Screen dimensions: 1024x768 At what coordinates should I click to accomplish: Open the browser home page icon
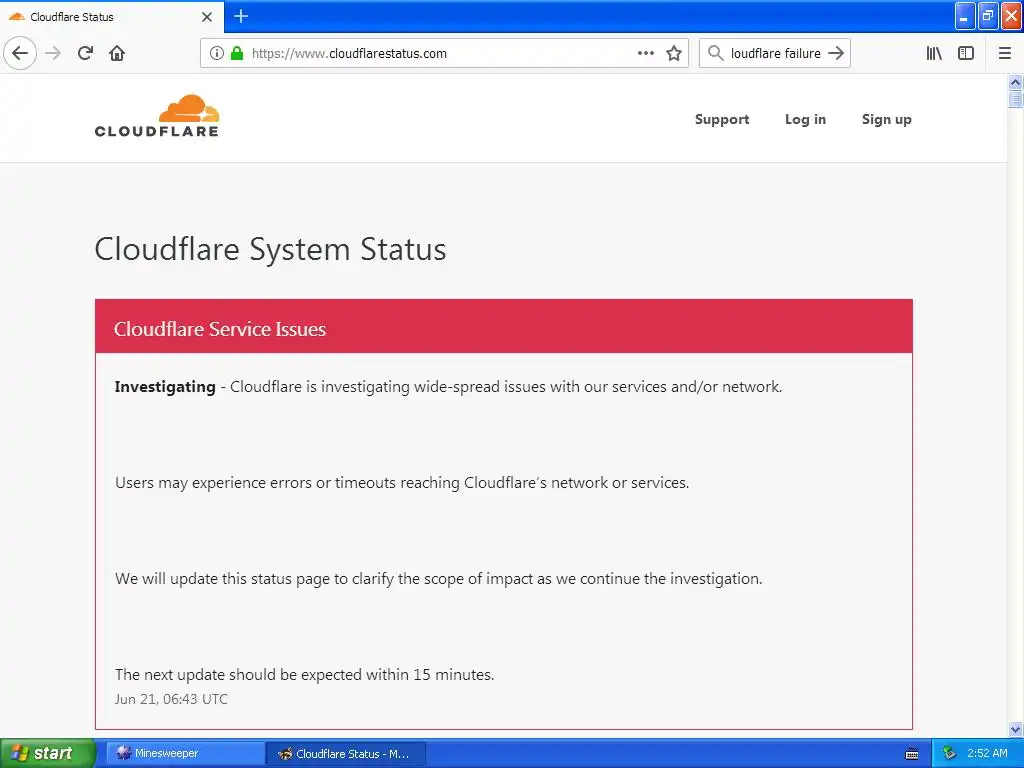tap(117, 53)
